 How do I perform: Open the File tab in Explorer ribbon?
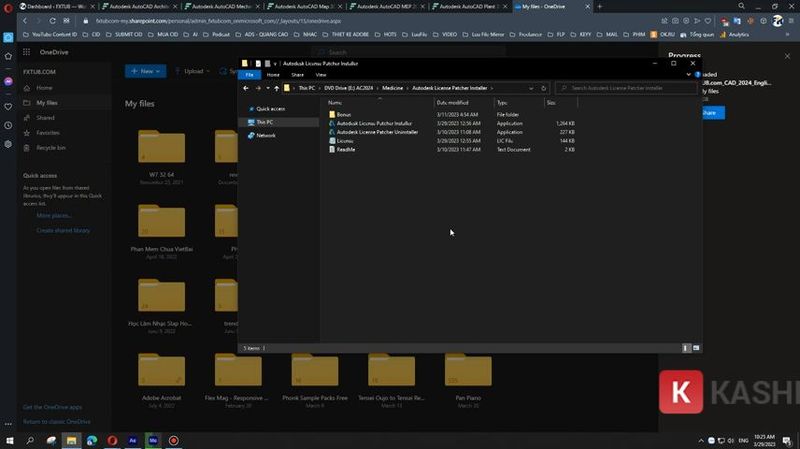click(x=251, y=75)
